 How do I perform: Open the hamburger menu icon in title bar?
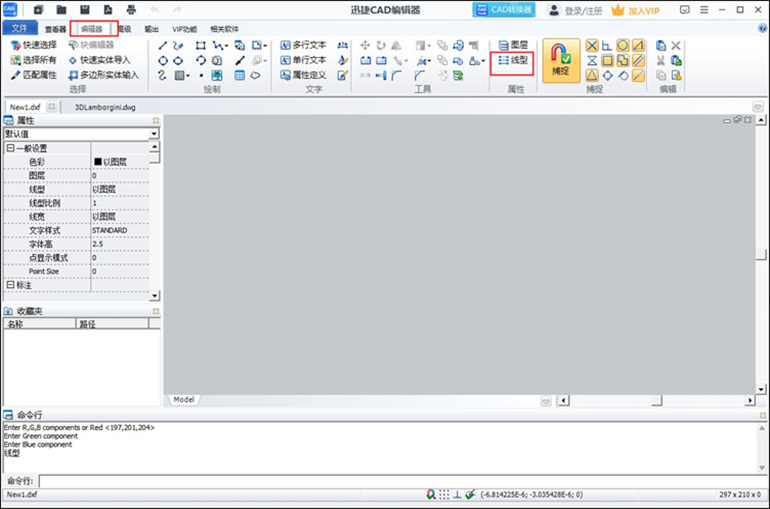pyautogui.click(x=704, y=10)
